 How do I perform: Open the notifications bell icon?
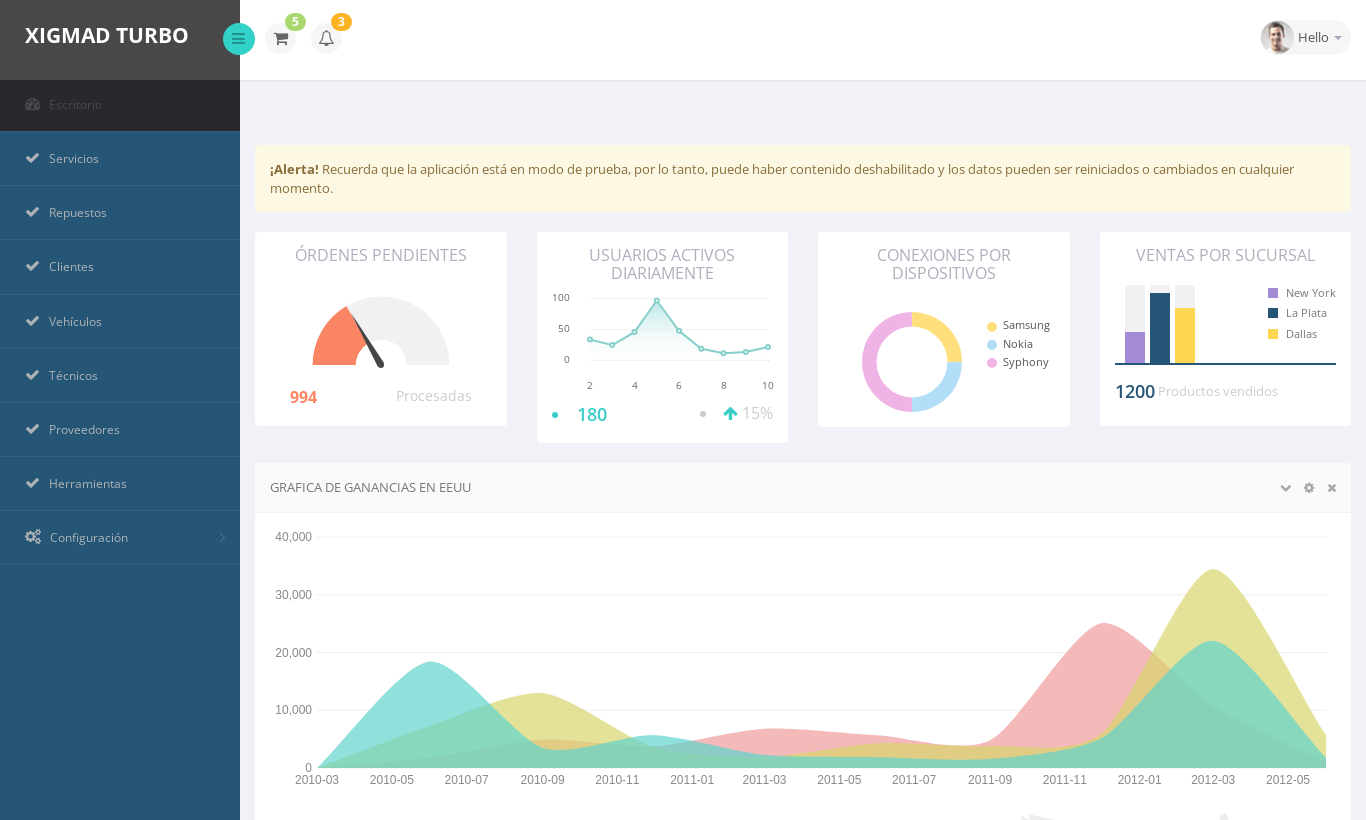click(326, 39)
